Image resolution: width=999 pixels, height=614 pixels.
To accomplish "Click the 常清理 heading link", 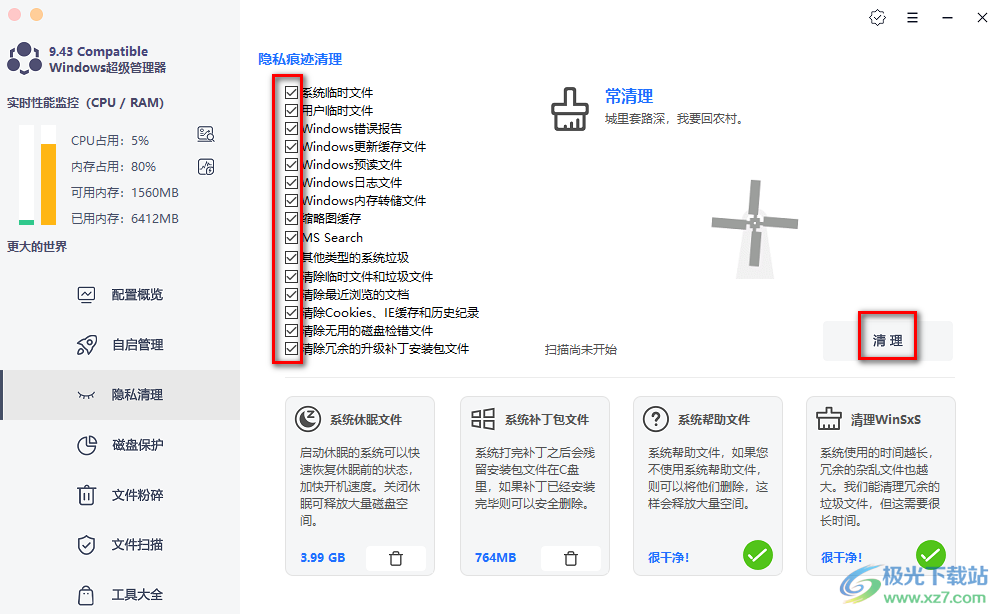I will click(x=629, y=97).
